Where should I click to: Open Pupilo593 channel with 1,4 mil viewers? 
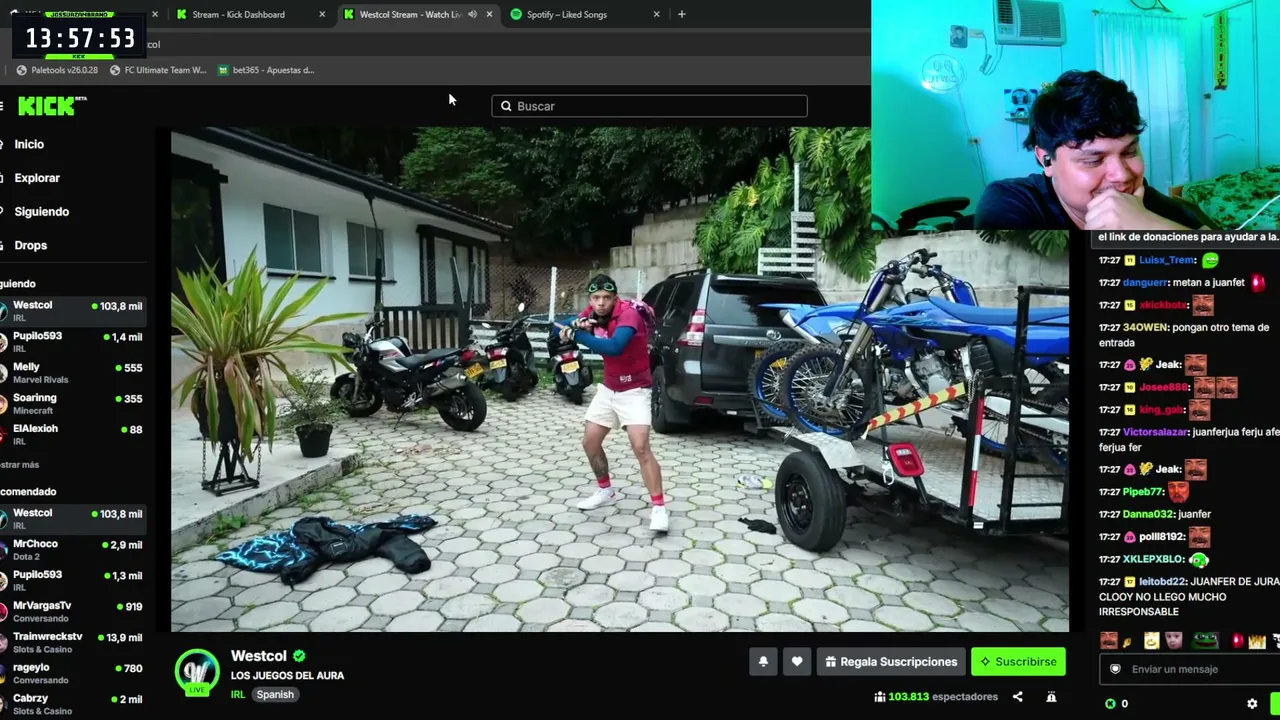tap(74, 341)
